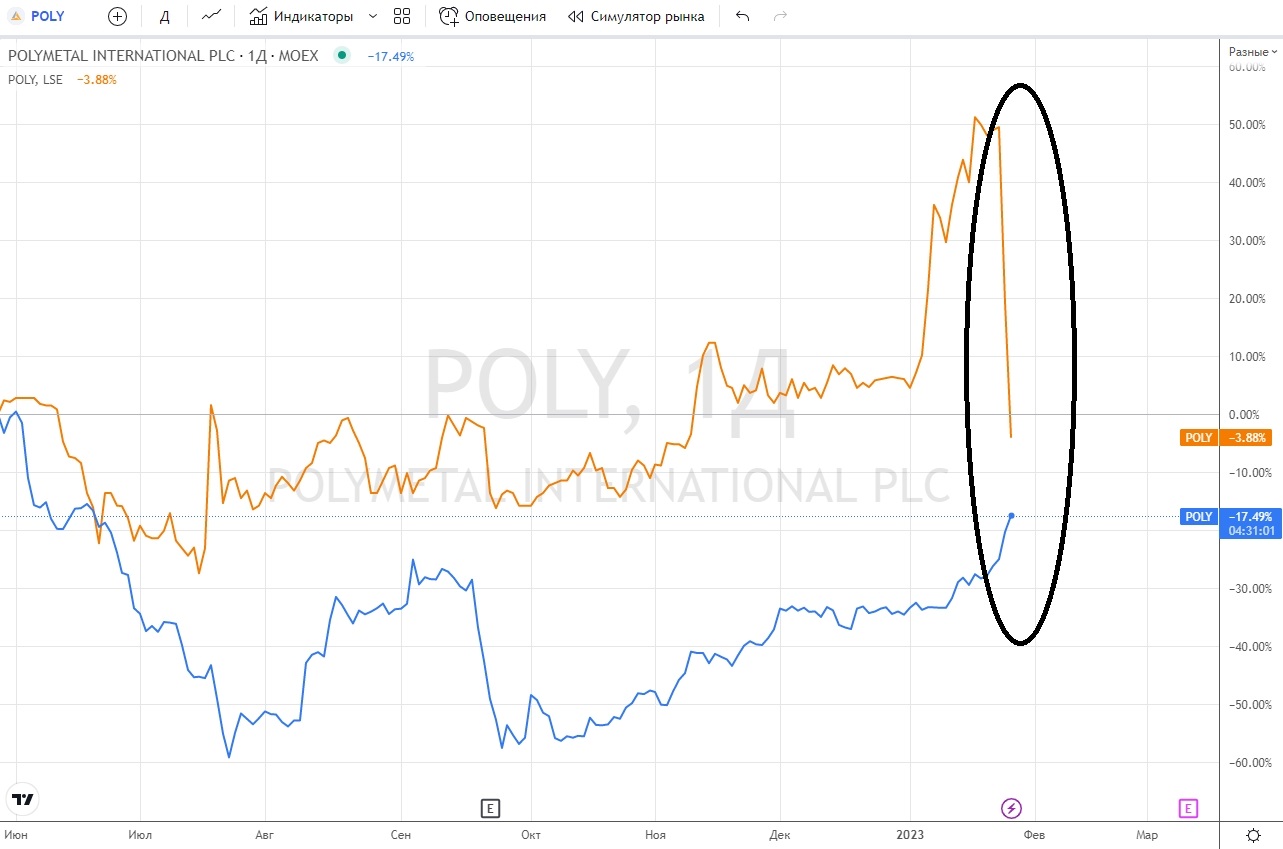1283x849 pixels.
Task: Change the chart style with the line icon
Action: (211, 16)
